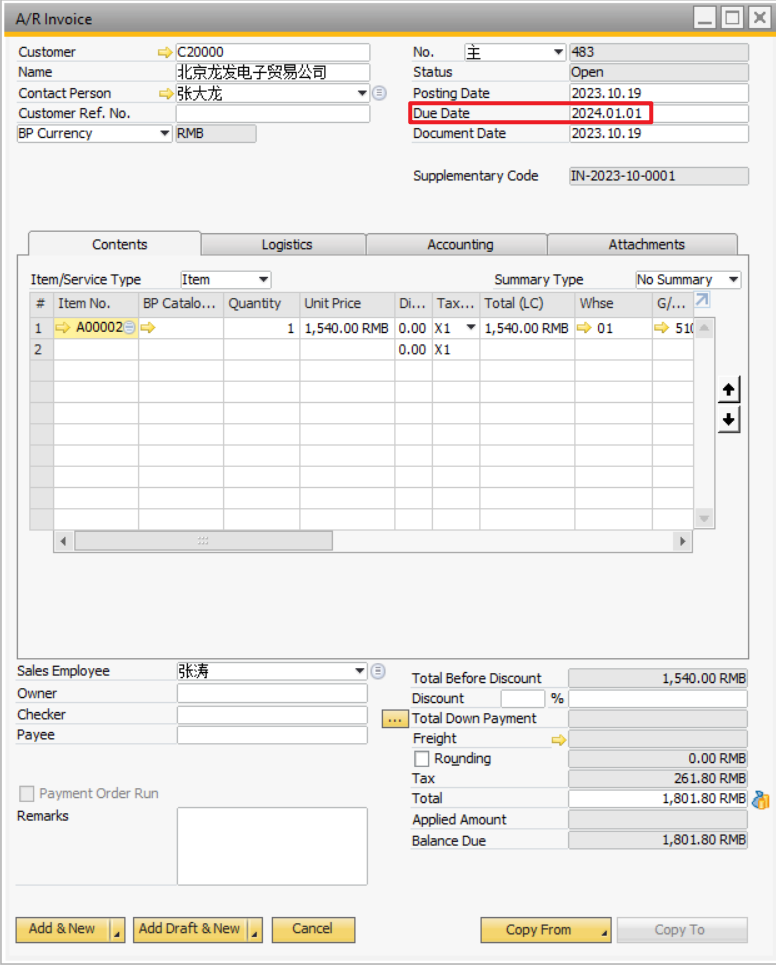Screen dimensions: 776x965
Task: Click the Add Draft & New button
Action: click(190, 929)
